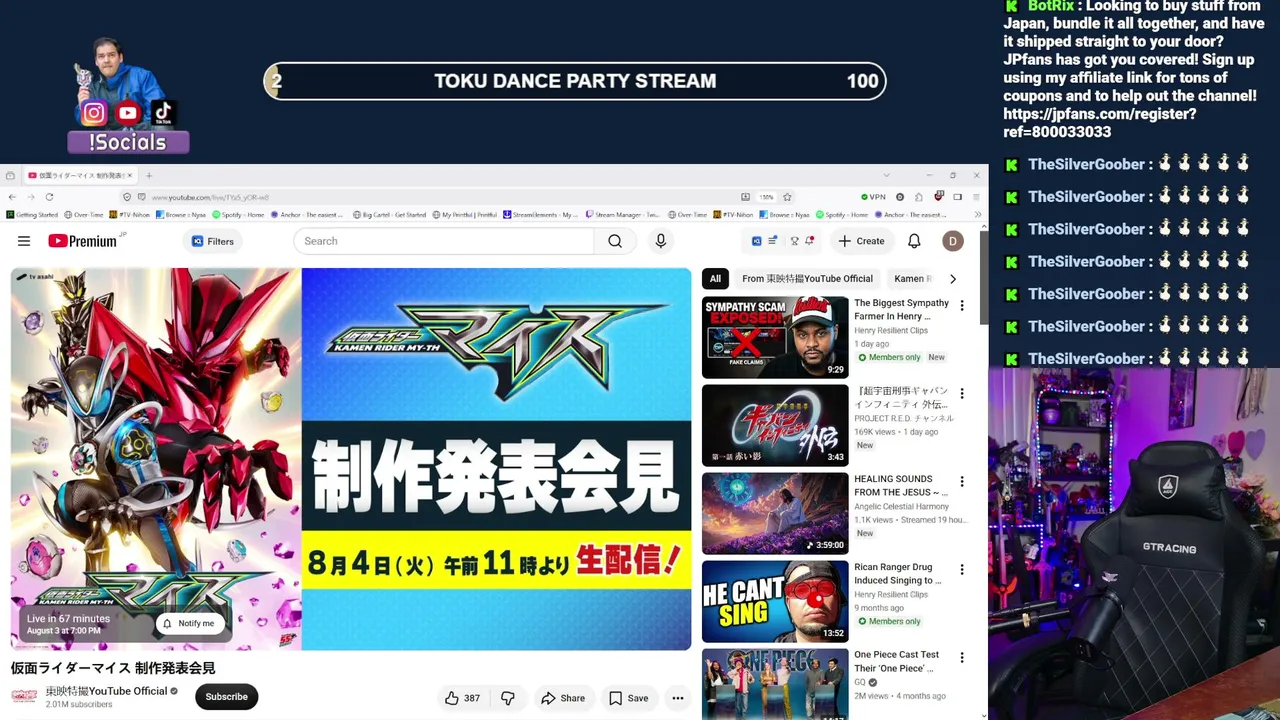Open the Sympathy Scam Exposed video thumbnail
The height and width of the screenshot is (720, 1280).
tap(775, 338)
